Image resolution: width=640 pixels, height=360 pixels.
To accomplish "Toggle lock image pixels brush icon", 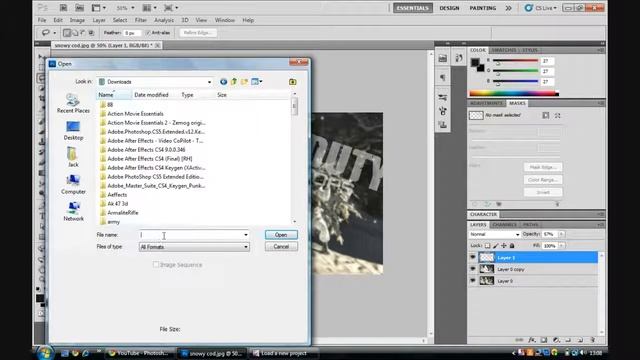I will [496, 246].
